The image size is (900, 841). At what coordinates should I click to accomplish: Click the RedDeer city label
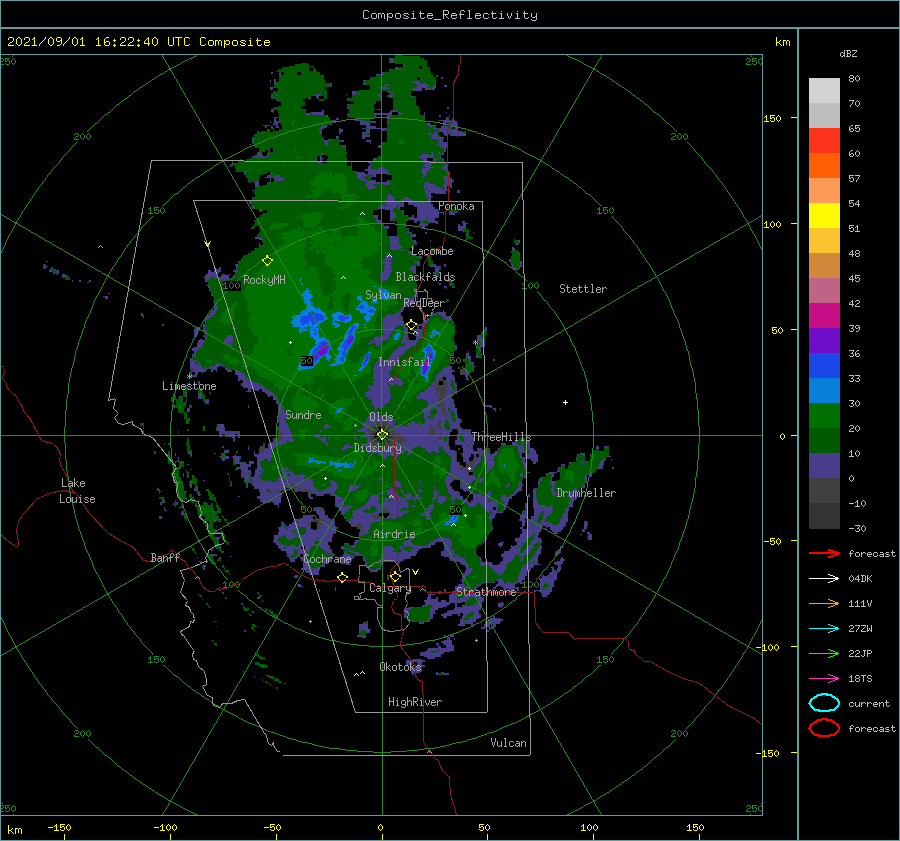coord(424,303)
